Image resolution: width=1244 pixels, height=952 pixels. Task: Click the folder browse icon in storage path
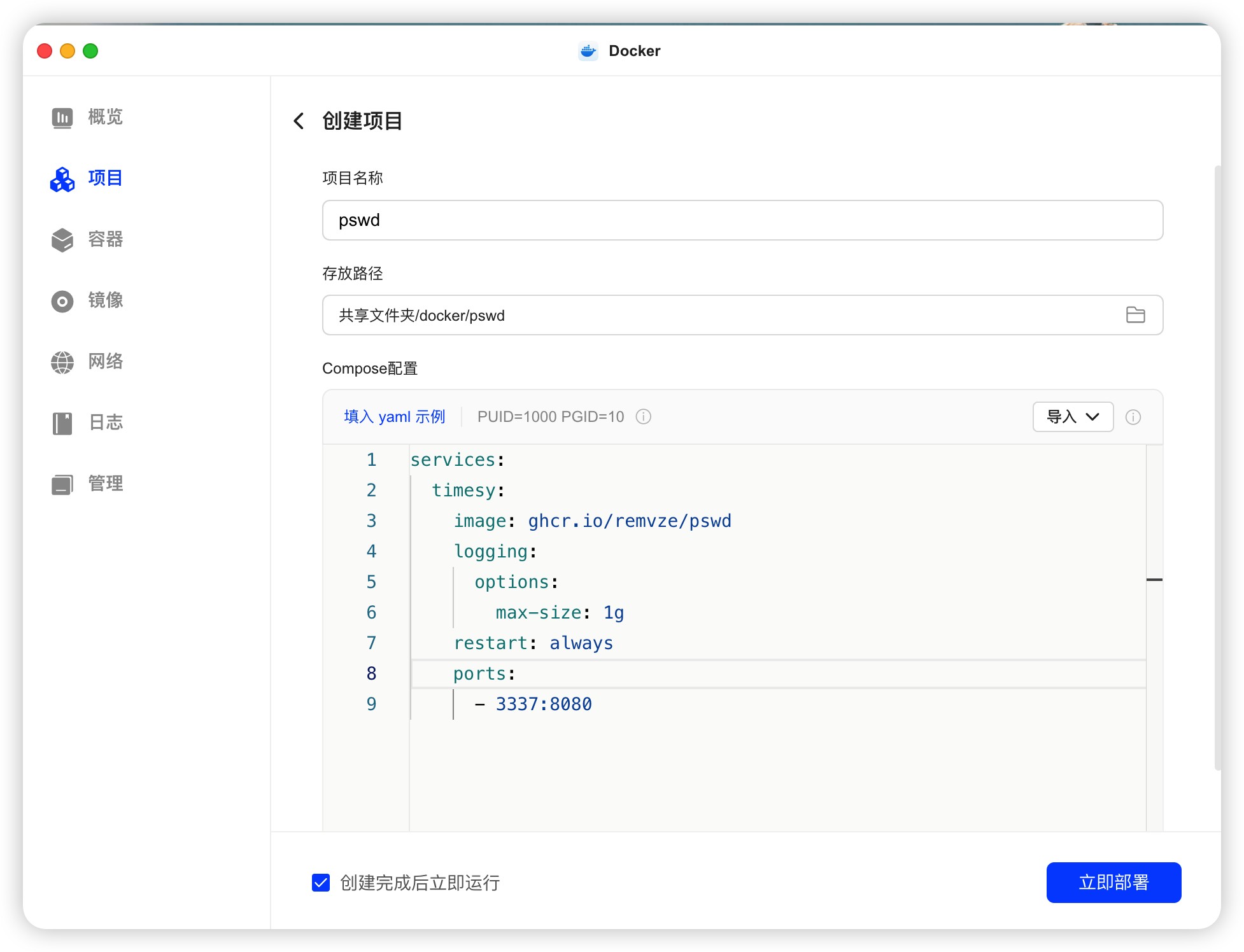1135,315
